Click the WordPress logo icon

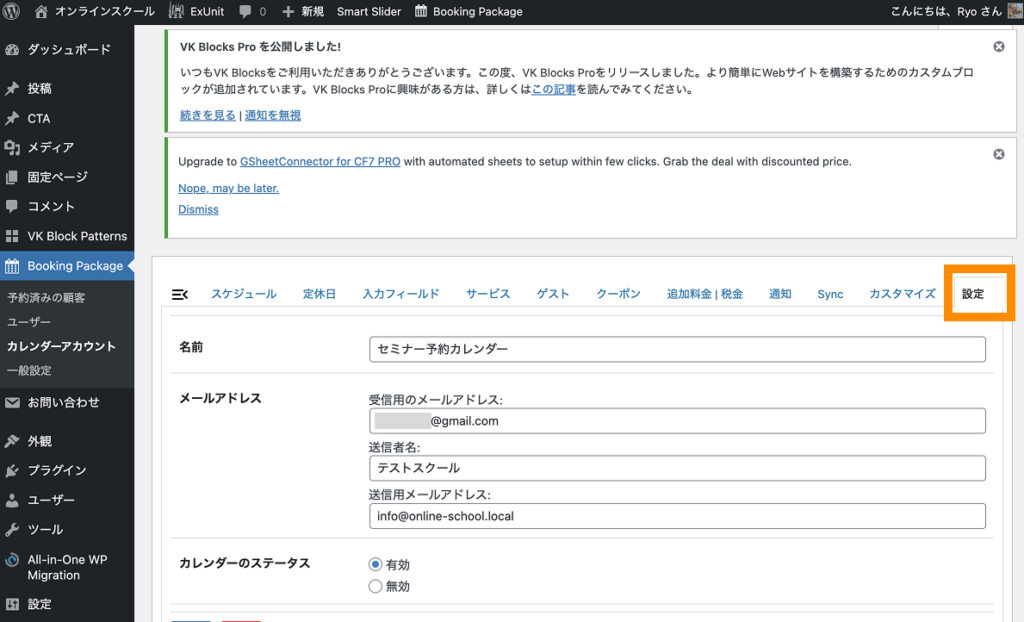[13, 12]
